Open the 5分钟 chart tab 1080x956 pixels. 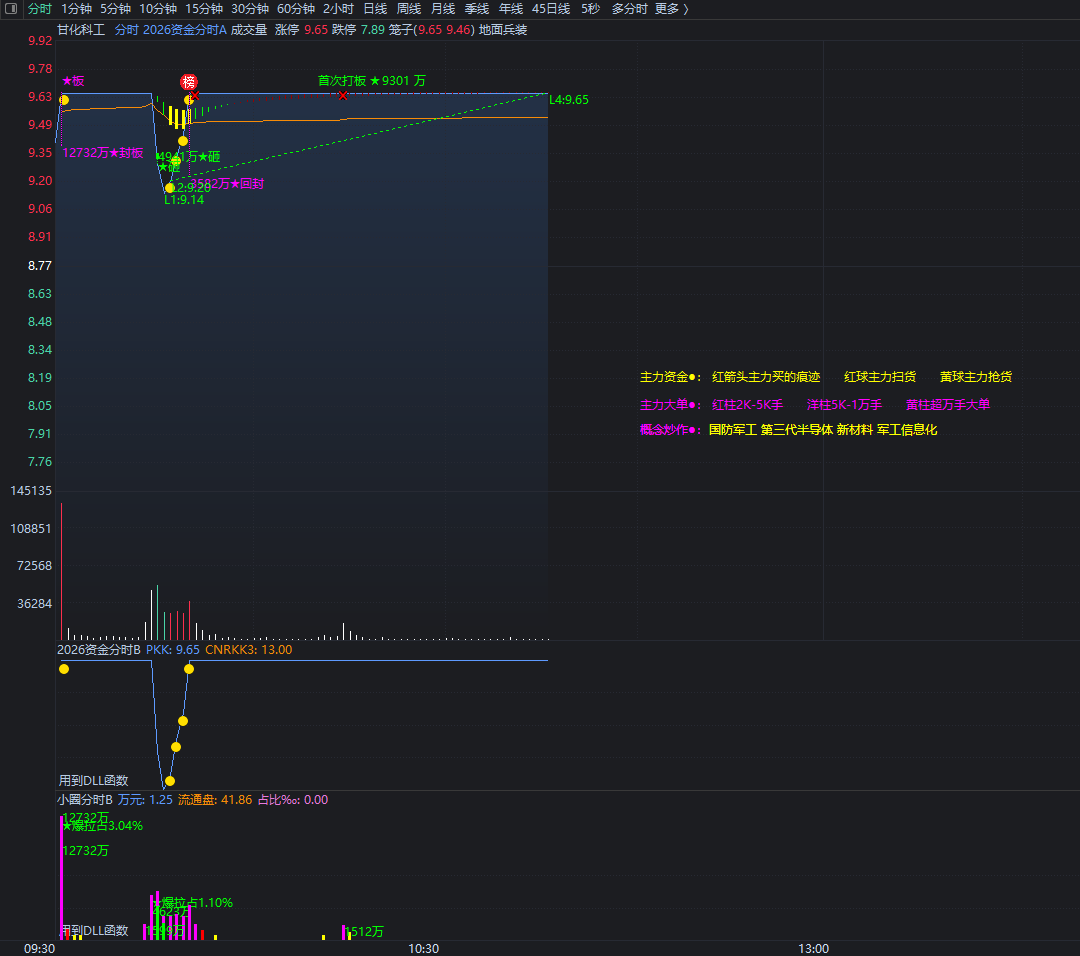pos(115,9)
